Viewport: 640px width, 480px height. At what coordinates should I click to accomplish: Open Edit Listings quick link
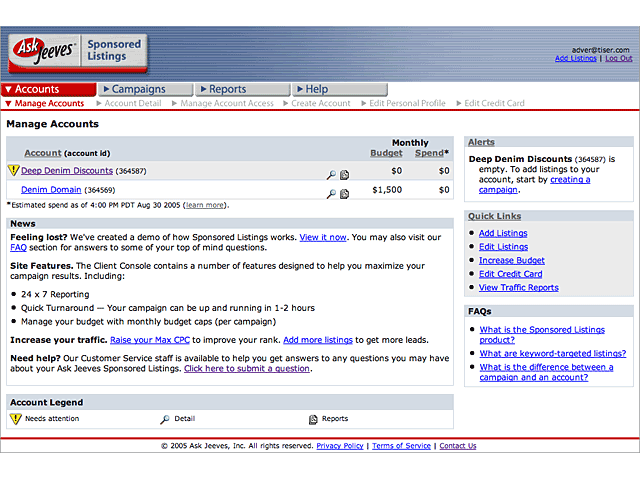pos(503,247)
